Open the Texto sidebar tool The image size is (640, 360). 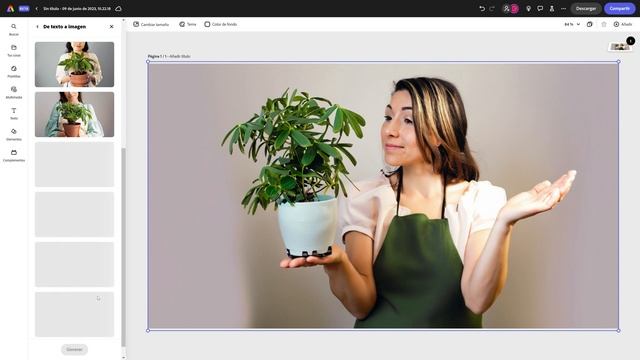pos(14,113)
